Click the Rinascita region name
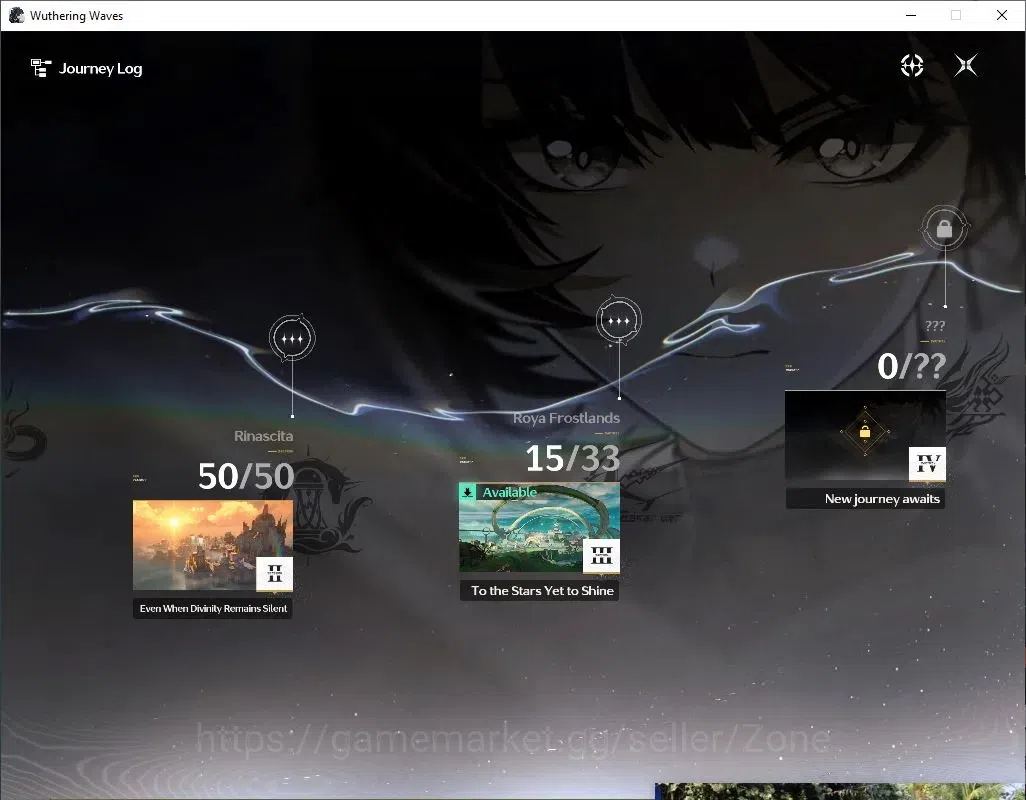 coord(263,436)
